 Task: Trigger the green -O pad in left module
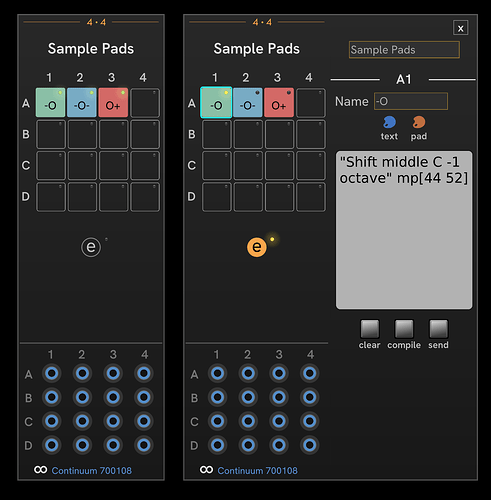point(50,103)
